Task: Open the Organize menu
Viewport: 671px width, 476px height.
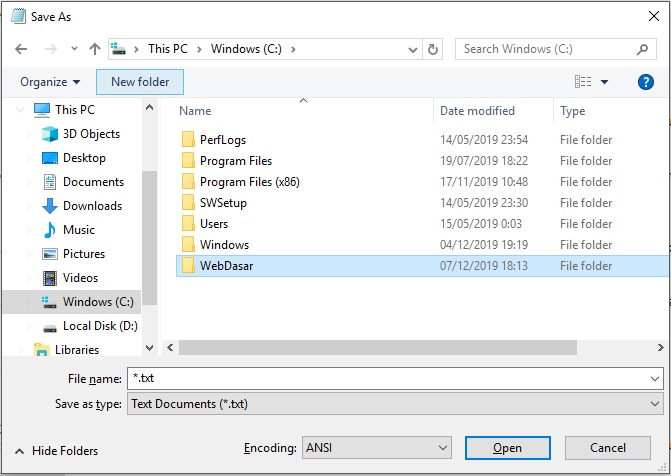Action: pyautogui.click(x=50, y=82)
